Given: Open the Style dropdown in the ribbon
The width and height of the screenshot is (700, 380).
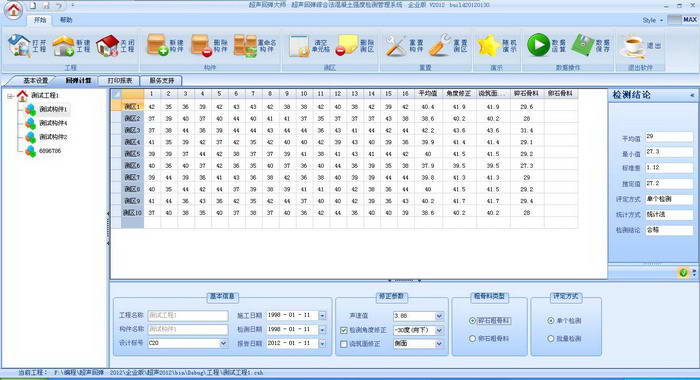Looking at the screenshot, I should [653, 20].
